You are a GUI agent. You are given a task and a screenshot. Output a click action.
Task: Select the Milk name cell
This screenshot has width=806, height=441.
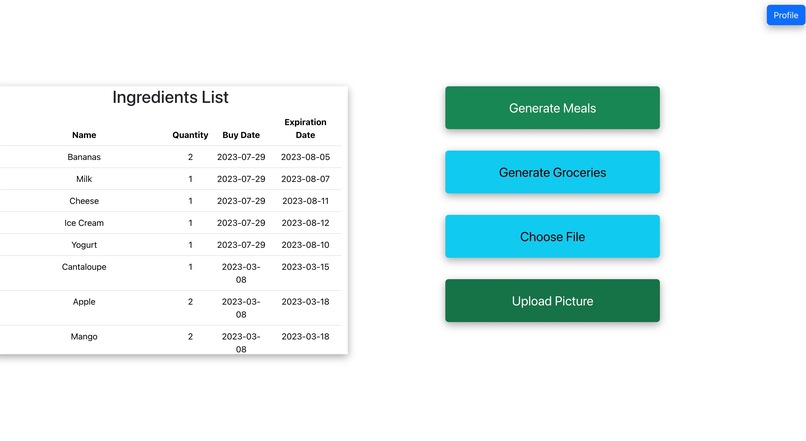(84, 179)
